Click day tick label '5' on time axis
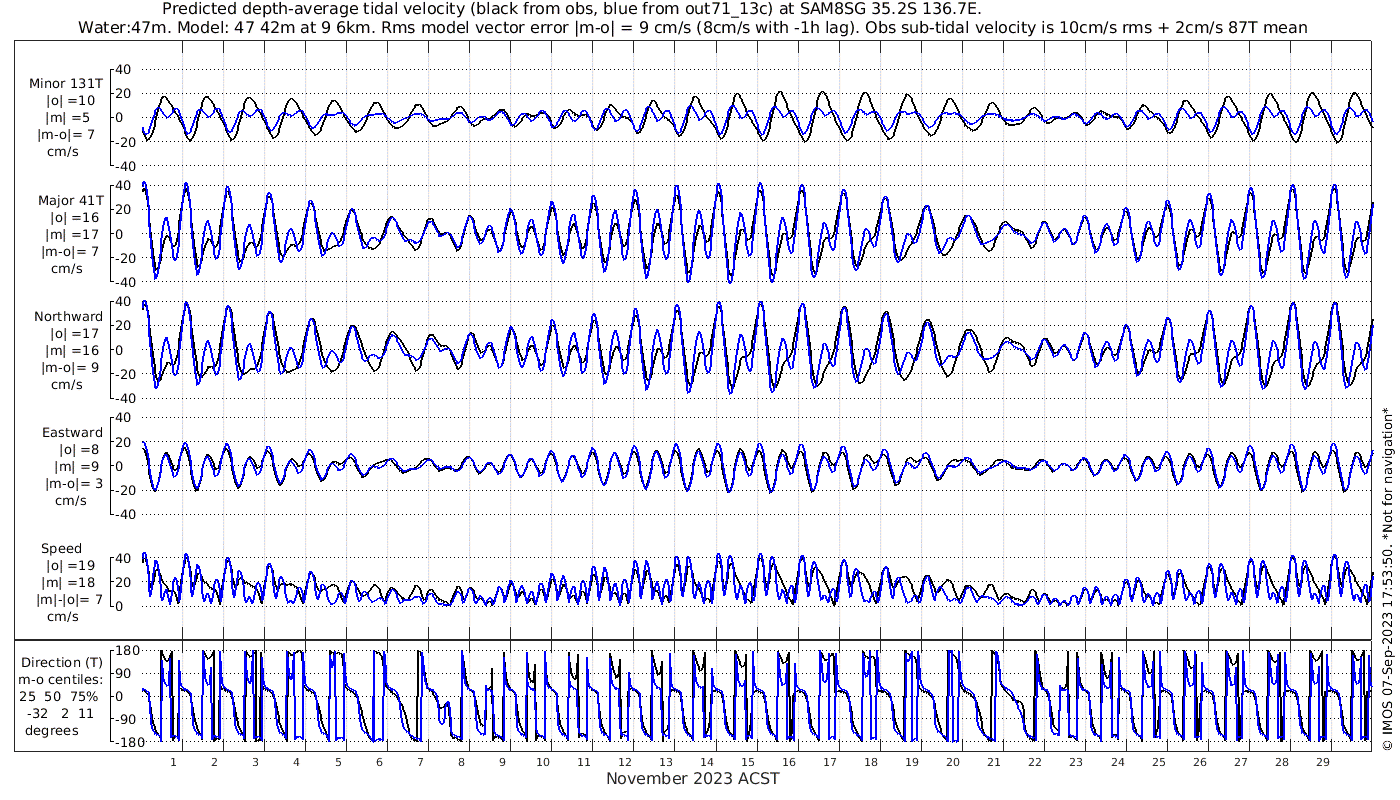 [338, 761]
